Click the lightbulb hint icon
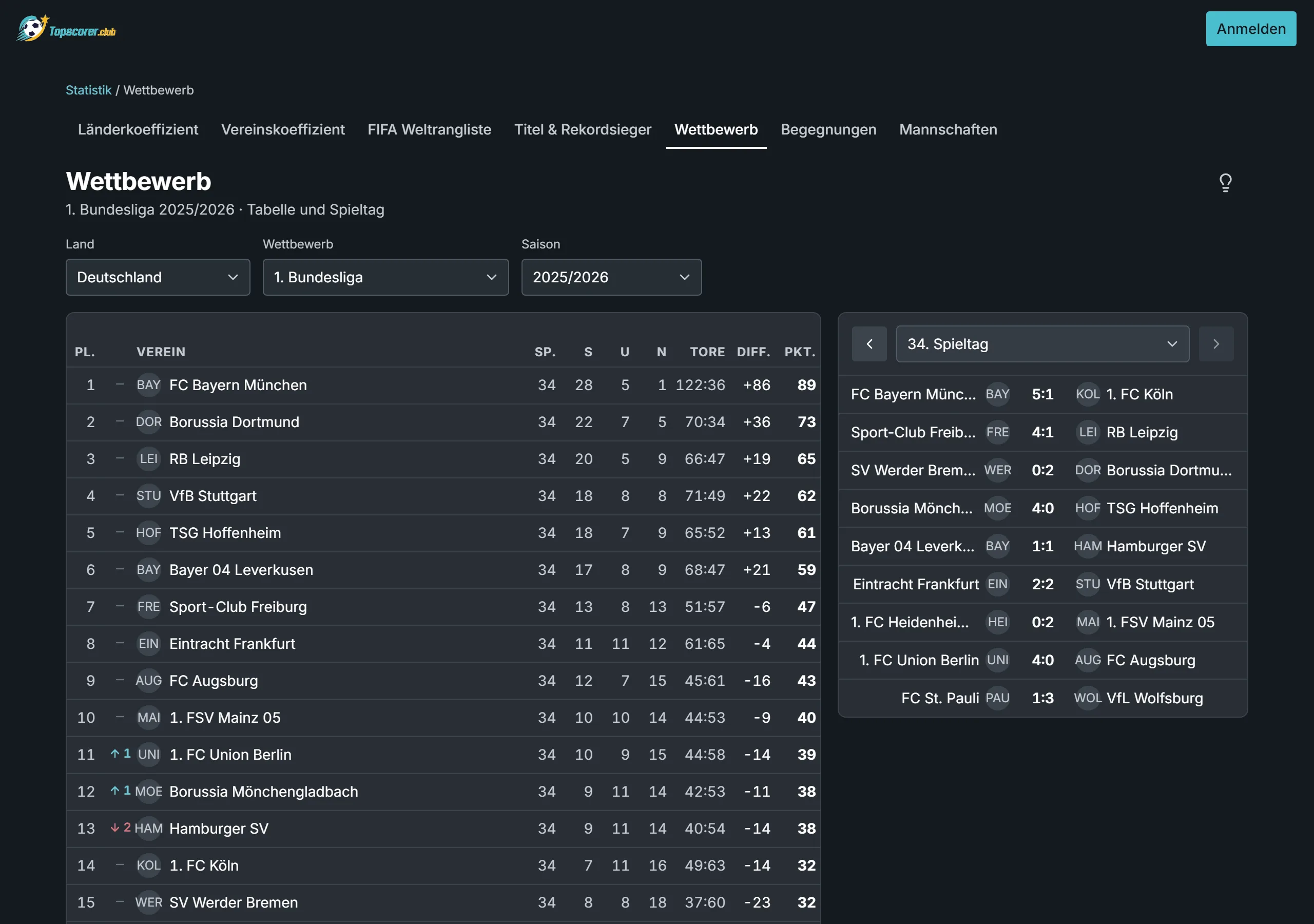Screen dimensions: 1314x924 tap(1225, 183)
